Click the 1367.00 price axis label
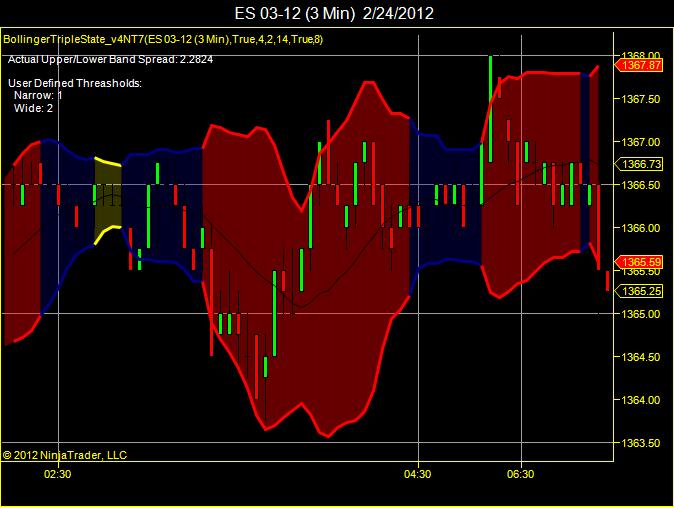 [x=641, y=142]
